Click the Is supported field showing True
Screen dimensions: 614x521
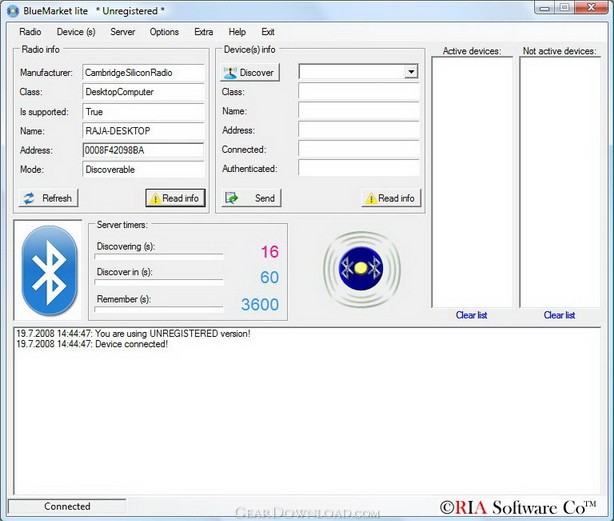click(x=143, y=112)
